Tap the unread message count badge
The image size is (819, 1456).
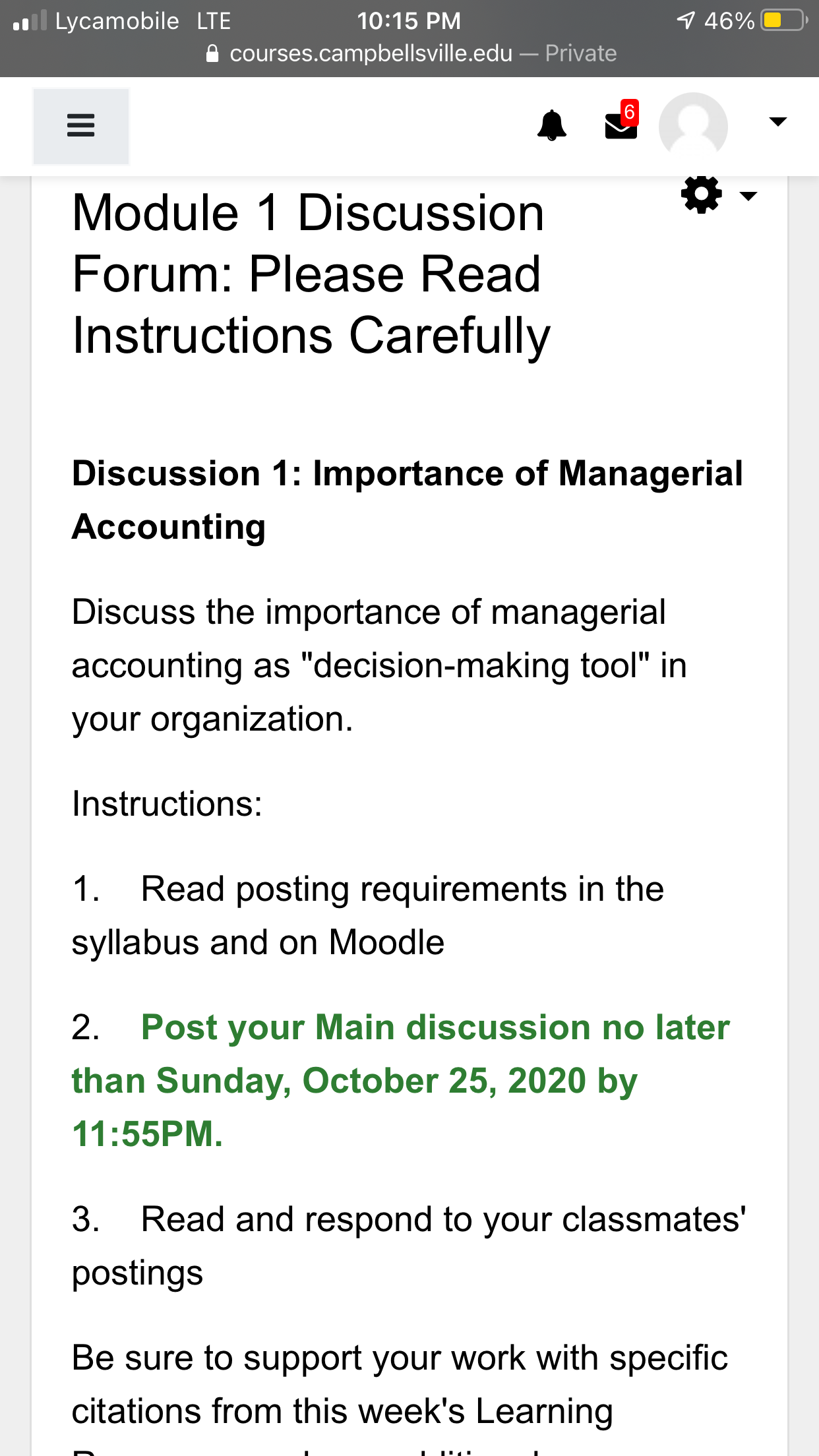(x=630, y=112)
